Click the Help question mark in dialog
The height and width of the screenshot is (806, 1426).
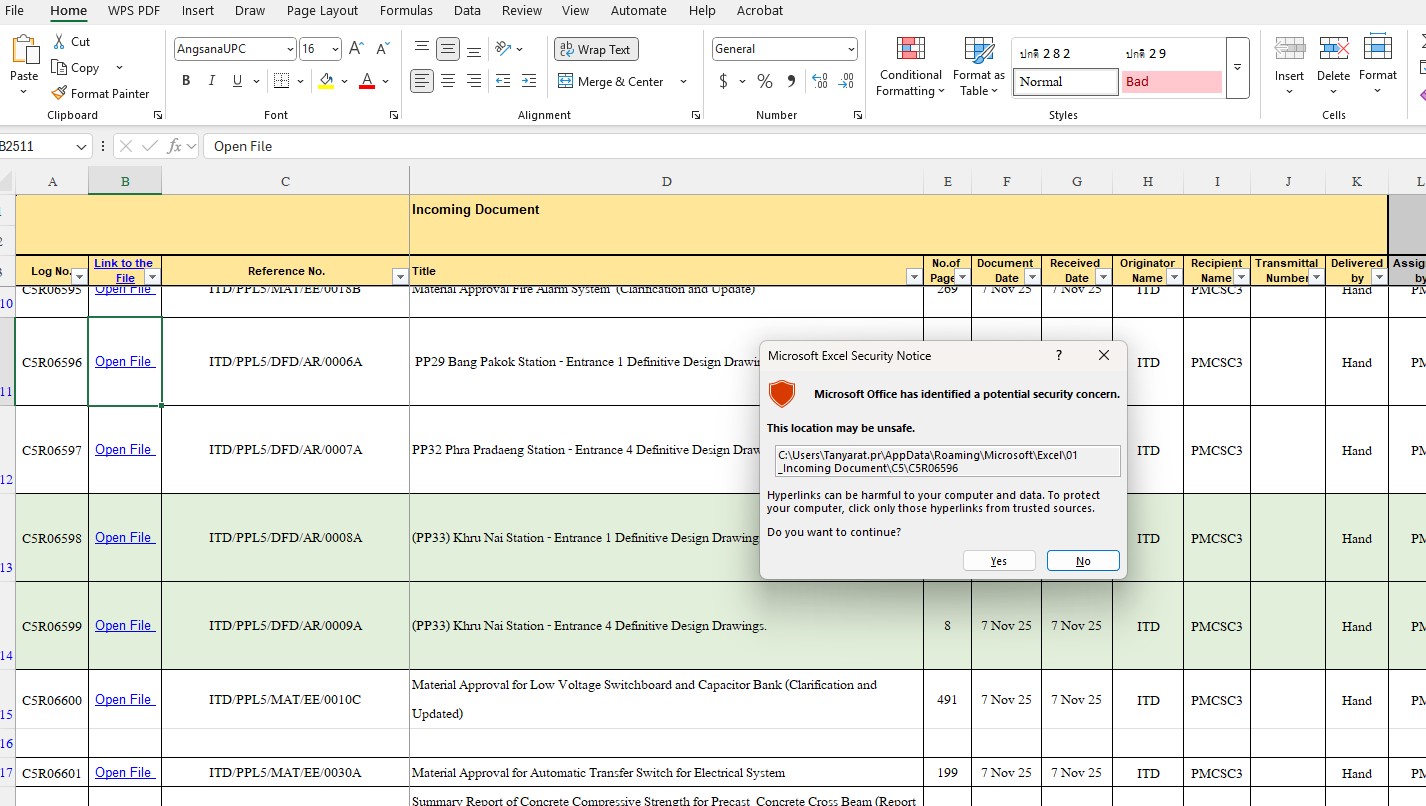pos(1059,355)
